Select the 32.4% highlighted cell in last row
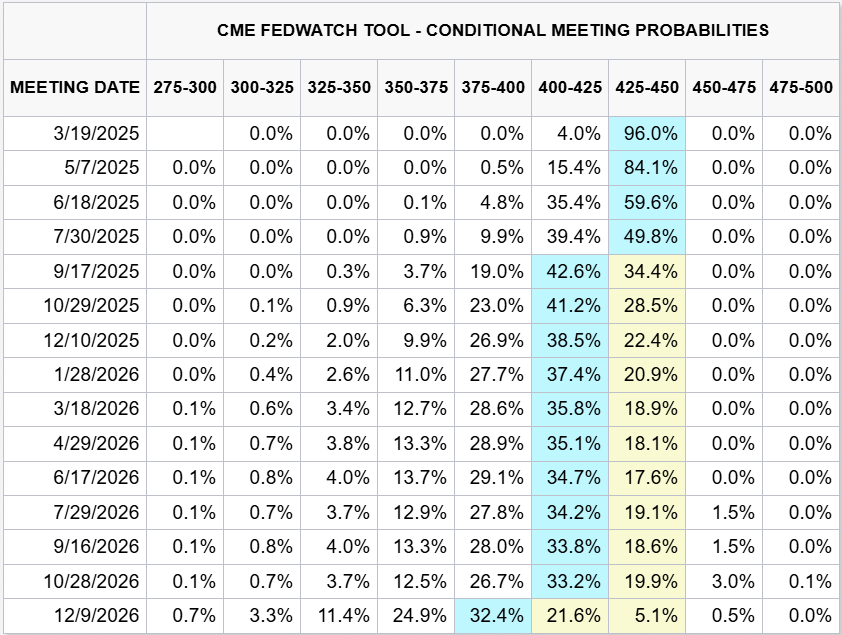 click(493, 615)
